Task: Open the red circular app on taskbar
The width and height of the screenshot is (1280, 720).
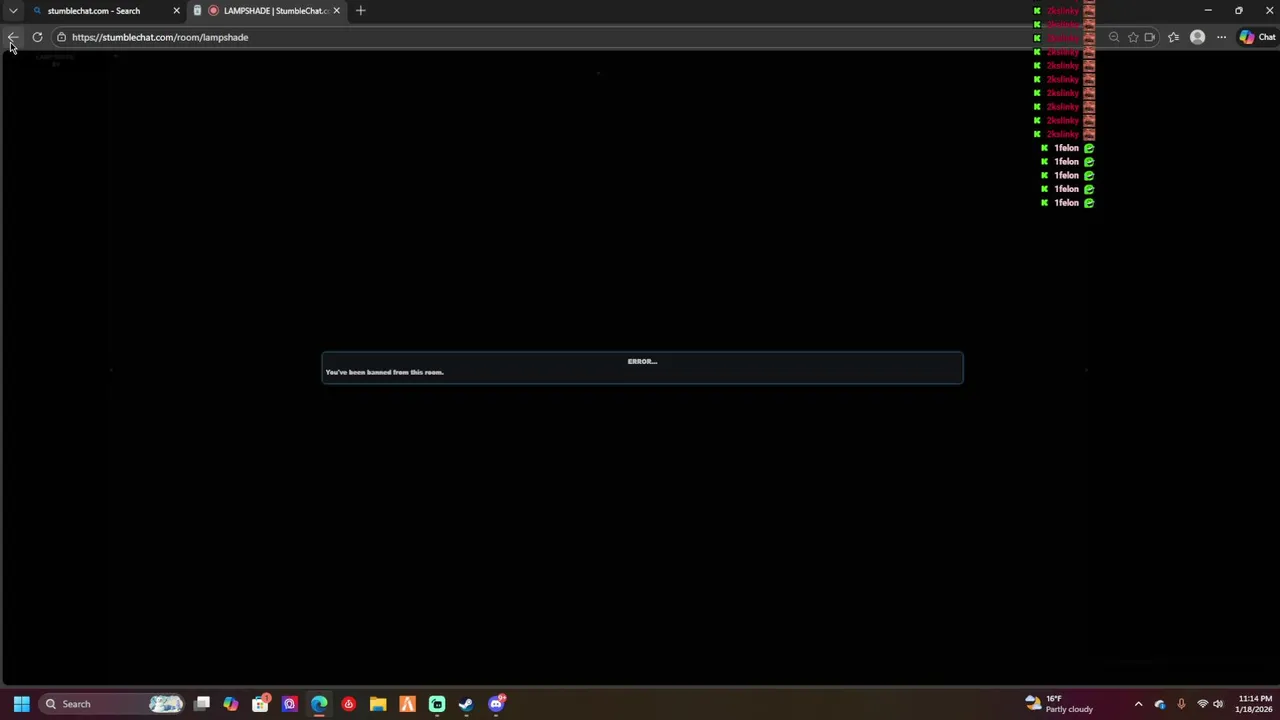Action: tap(348, 704)
